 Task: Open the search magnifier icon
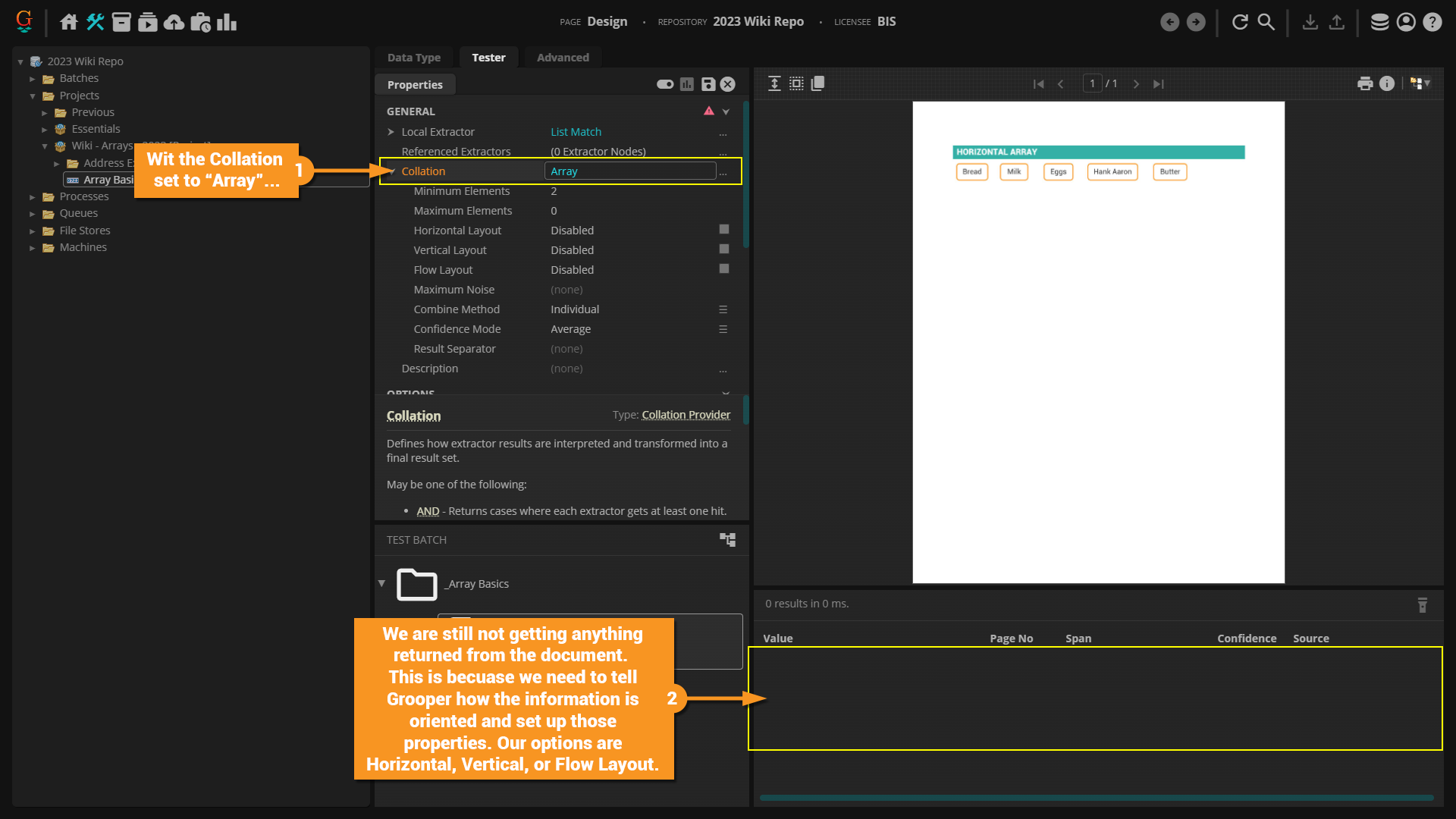[x=1266, y=22]
